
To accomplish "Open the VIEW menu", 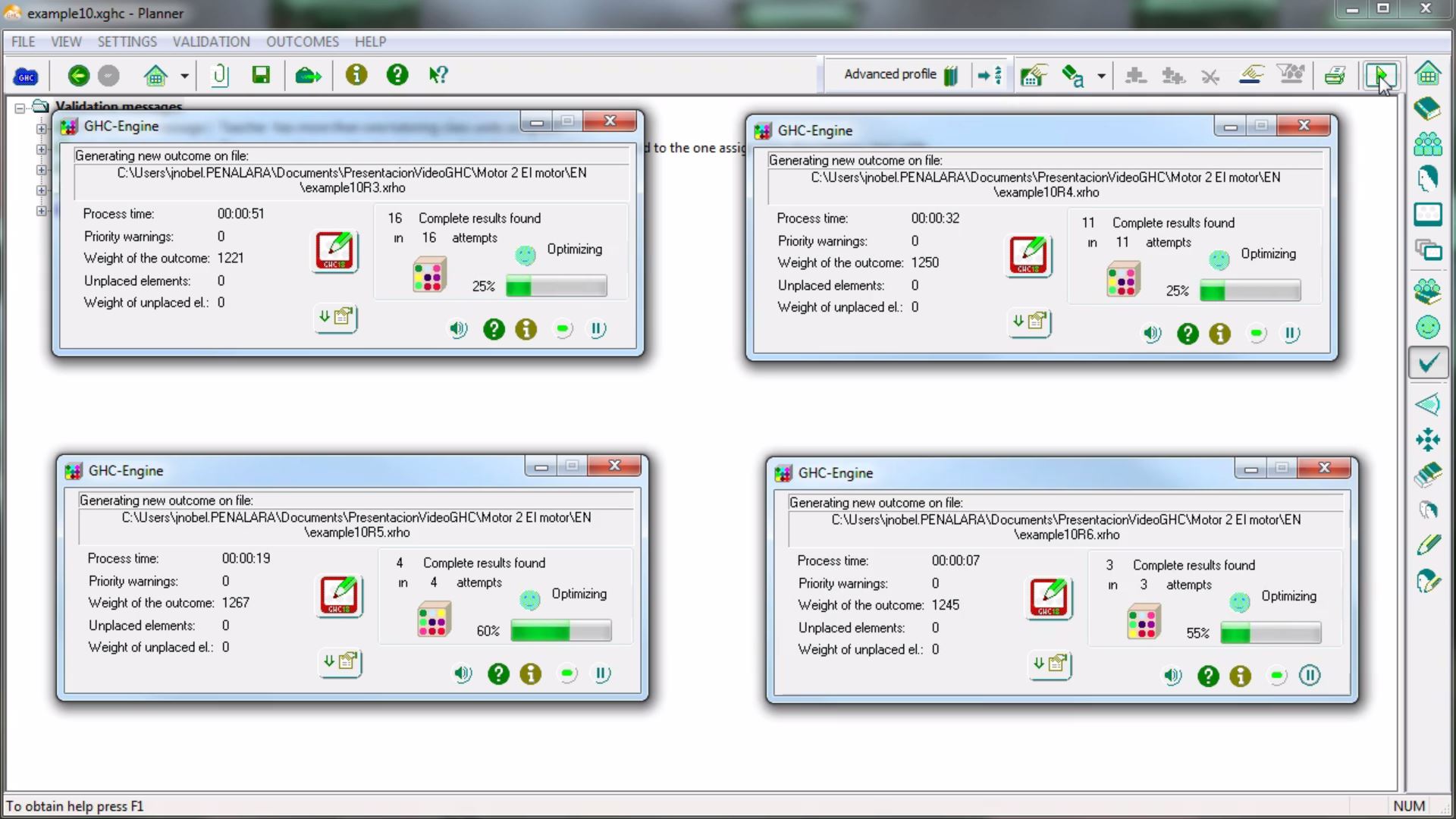I will pyautogui.click(x=67, y=42).
